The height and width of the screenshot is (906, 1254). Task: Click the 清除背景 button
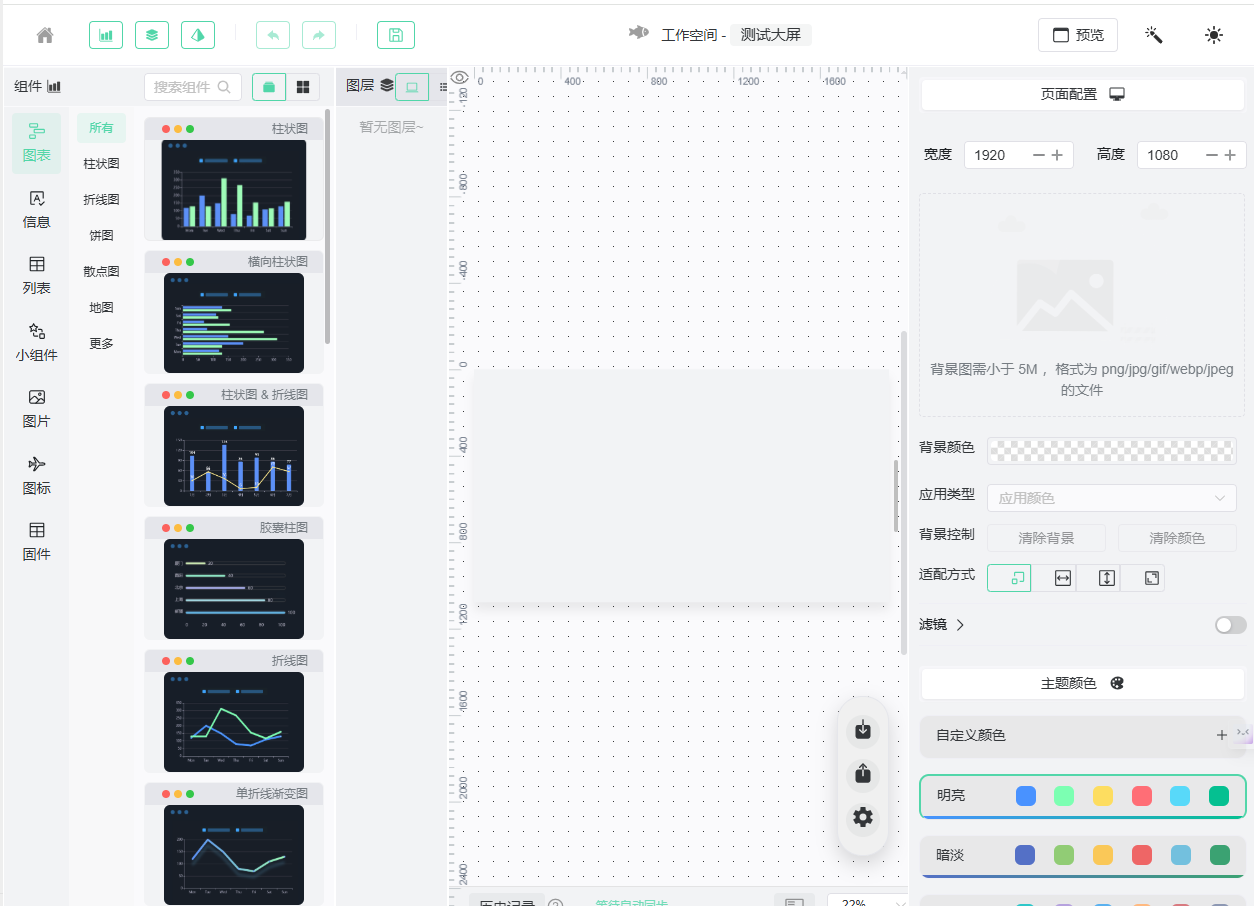(1046, 538)
